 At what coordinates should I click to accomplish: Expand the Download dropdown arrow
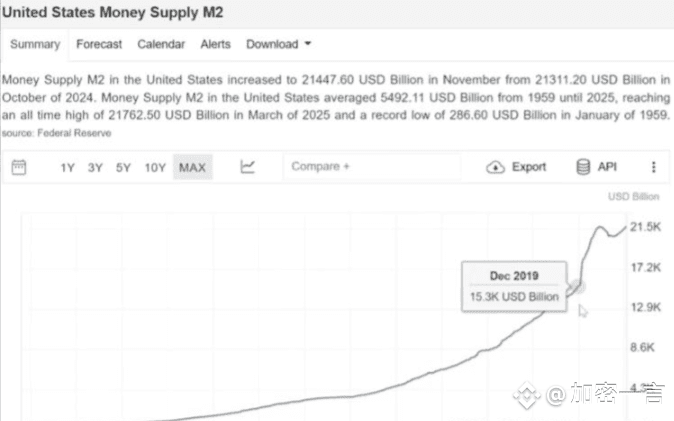(308, 44)
